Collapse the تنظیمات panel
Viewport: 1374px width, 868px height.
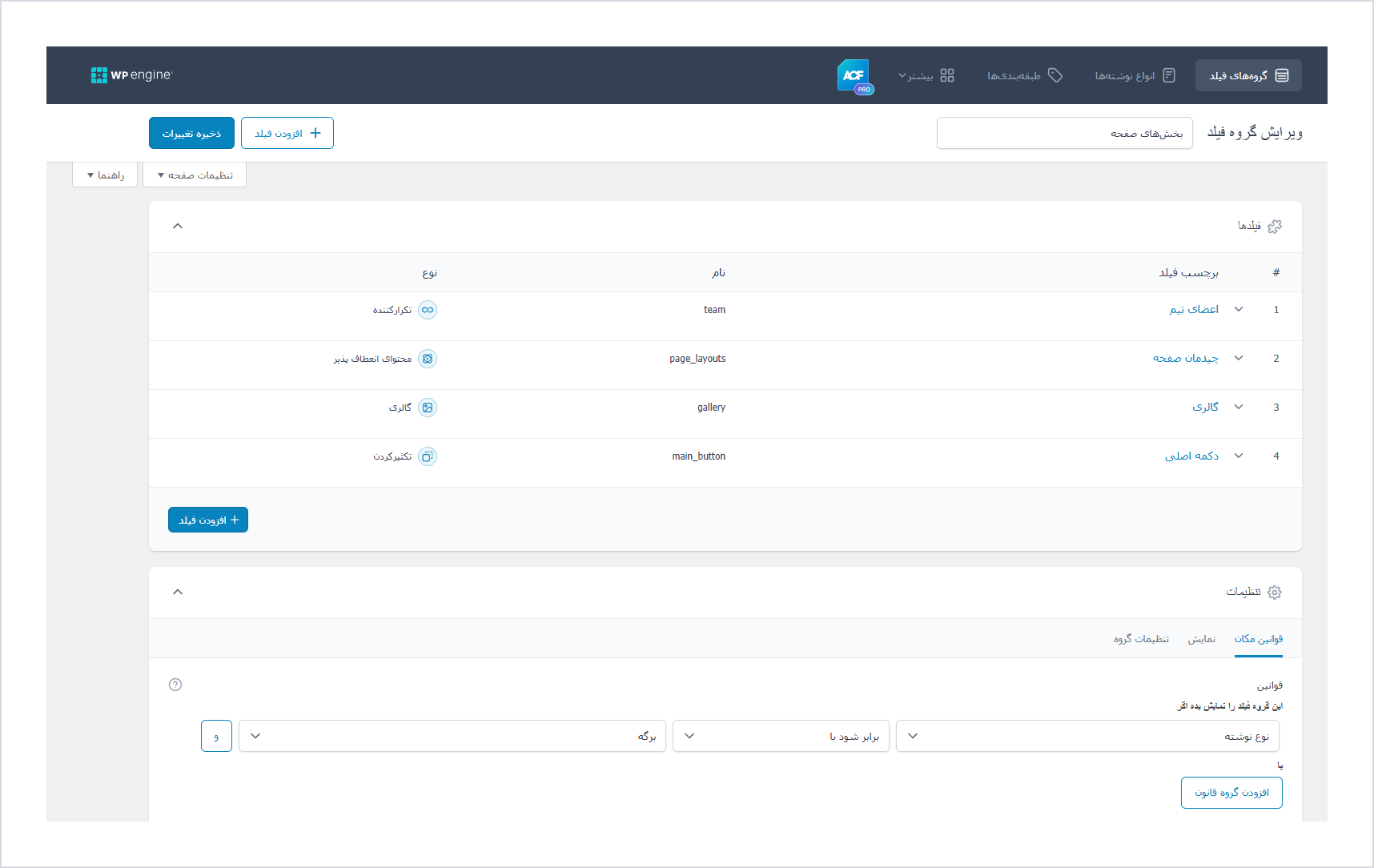pos(178,592)
